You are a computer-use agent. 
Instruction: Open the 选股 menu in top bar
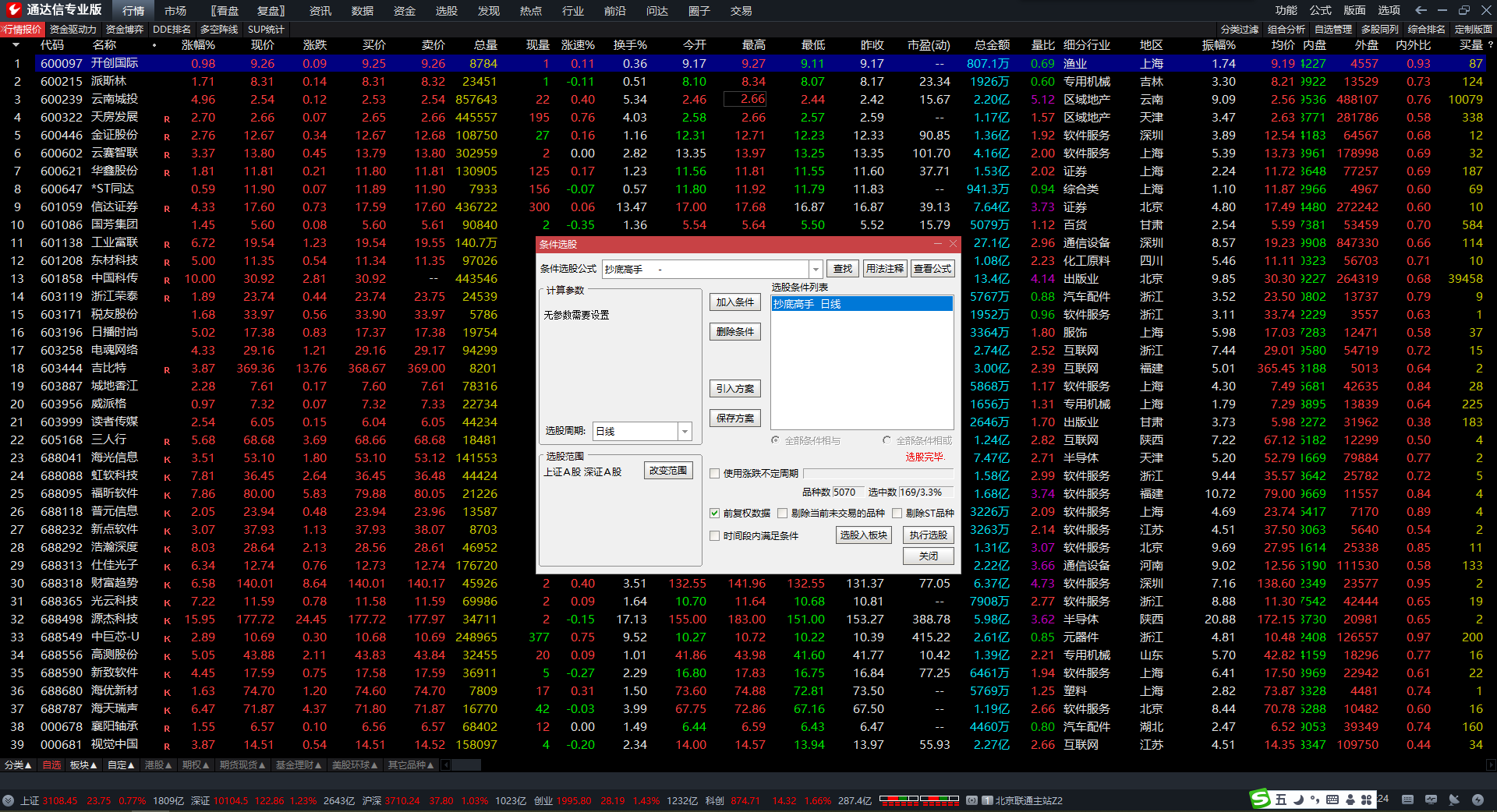point(446,11)
